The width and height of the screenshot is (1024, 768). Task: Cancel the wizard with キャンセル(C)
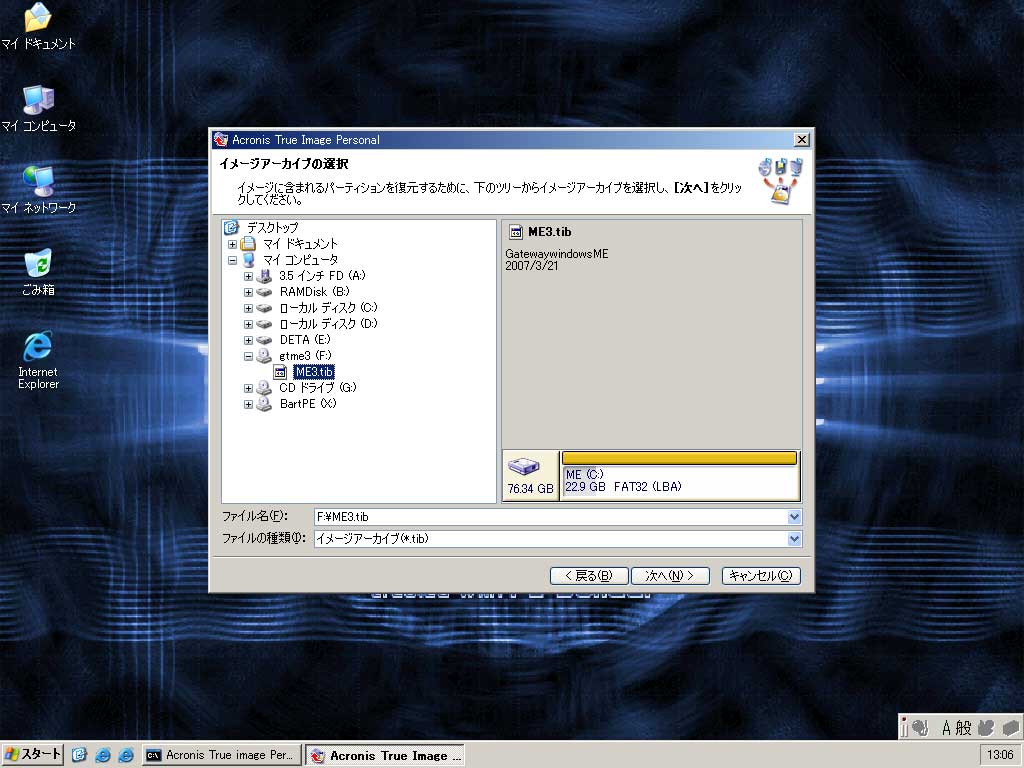click(x=761, y=576)
